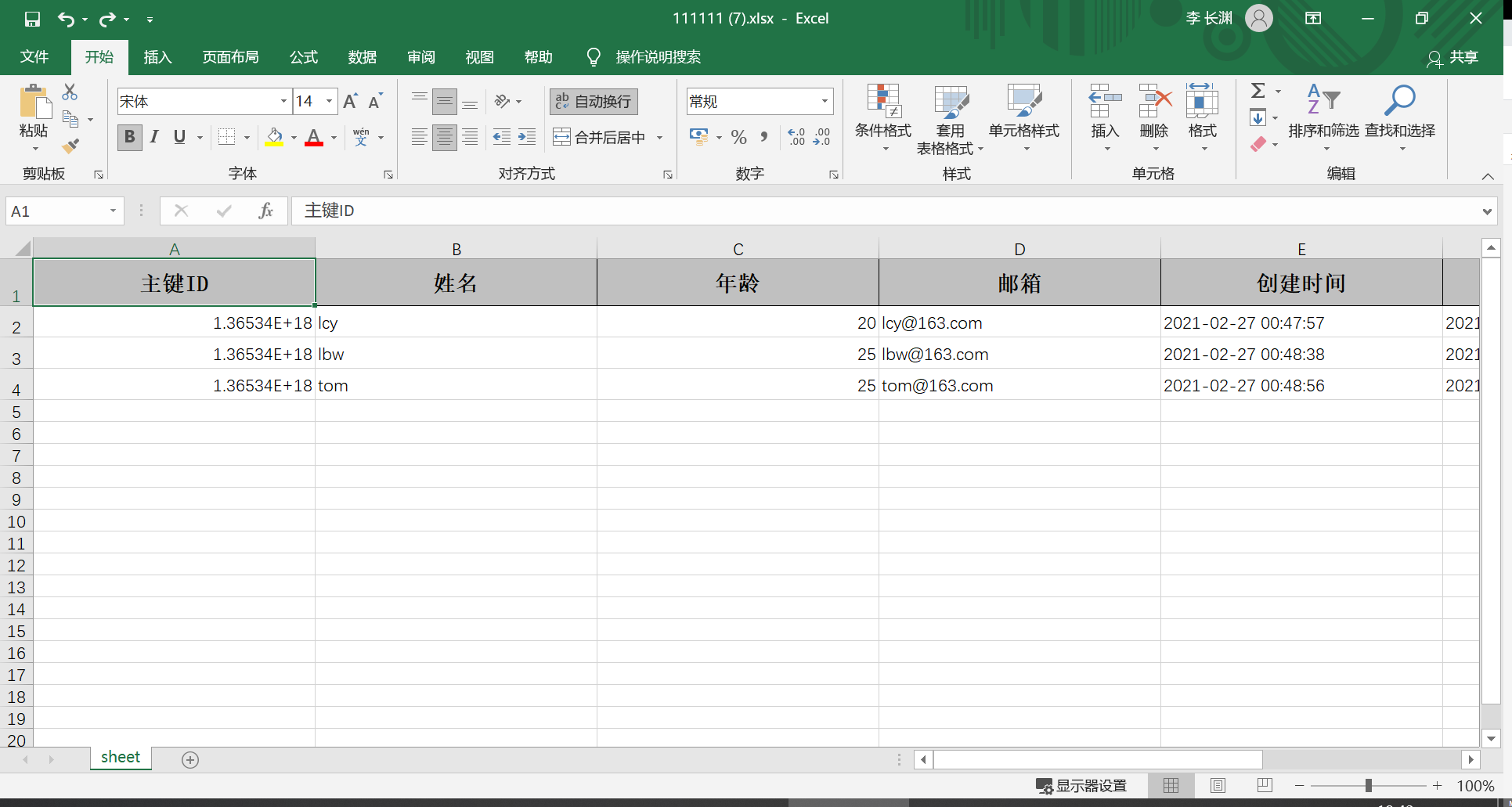Increase font size with the large A
This screenshot has width=1512, height=807.
(350, 101)
